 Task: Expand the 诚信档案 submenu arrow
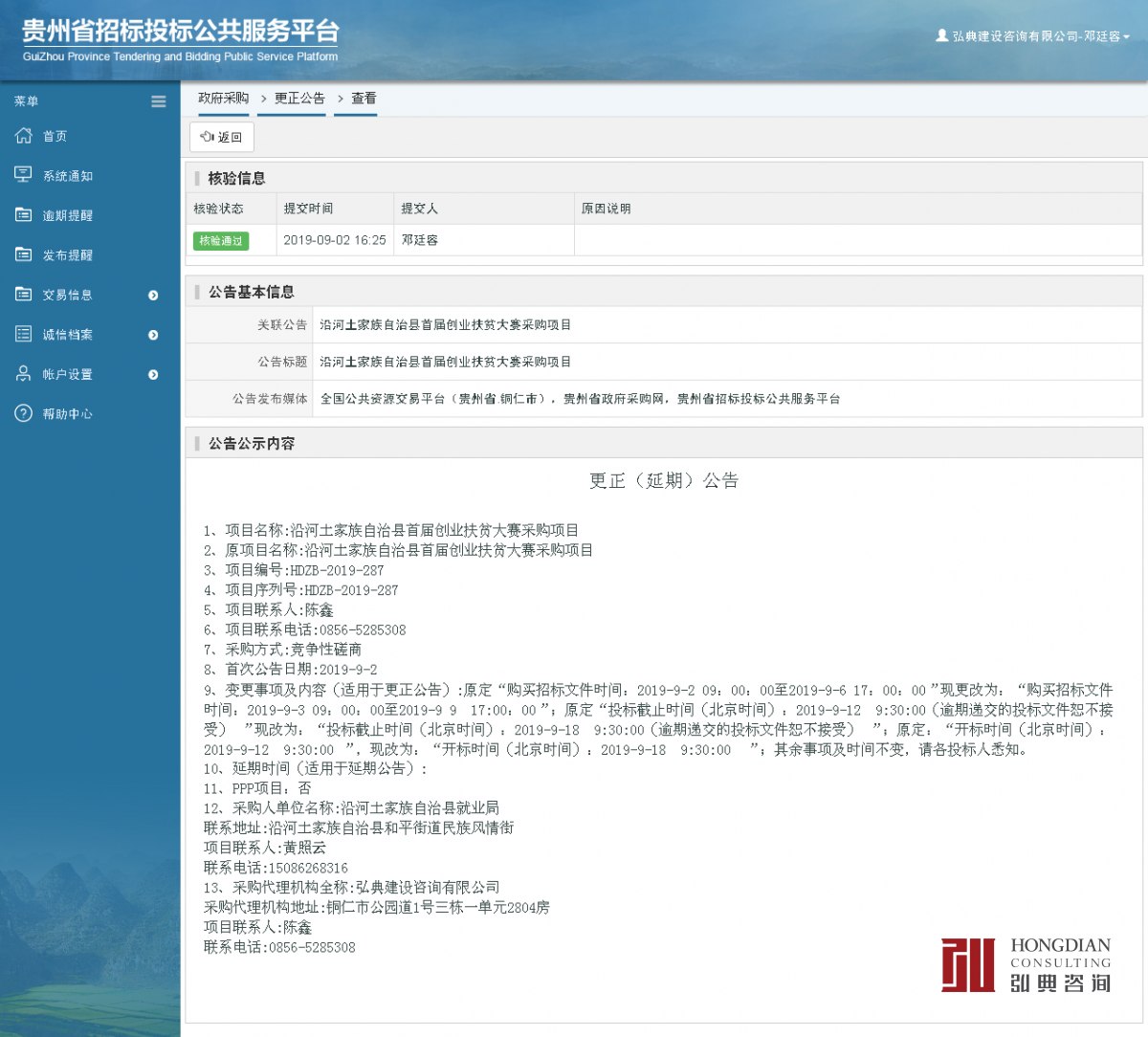(x=153, y=335)
